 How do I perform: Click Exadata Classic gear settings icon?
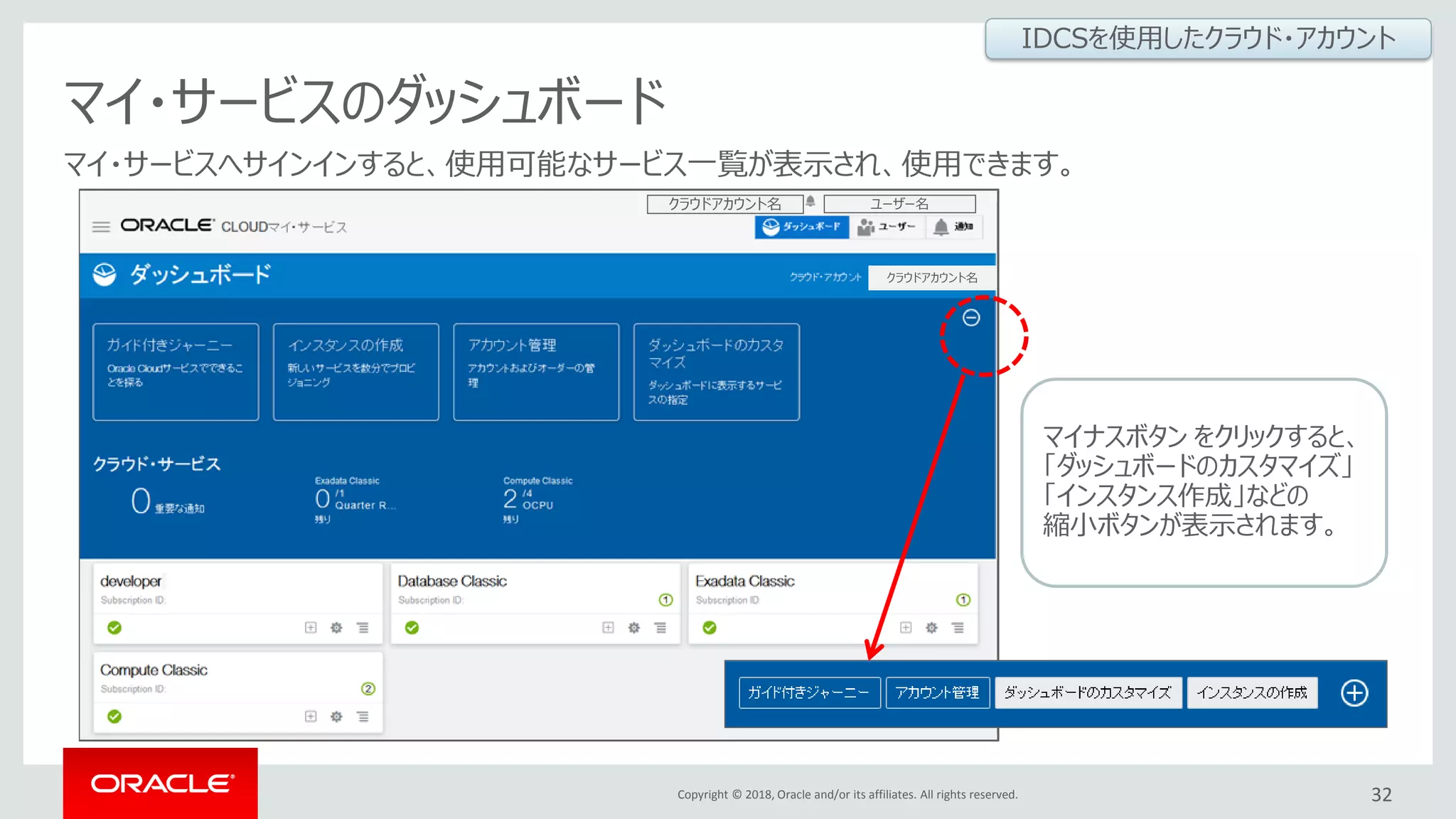point(931,628)
